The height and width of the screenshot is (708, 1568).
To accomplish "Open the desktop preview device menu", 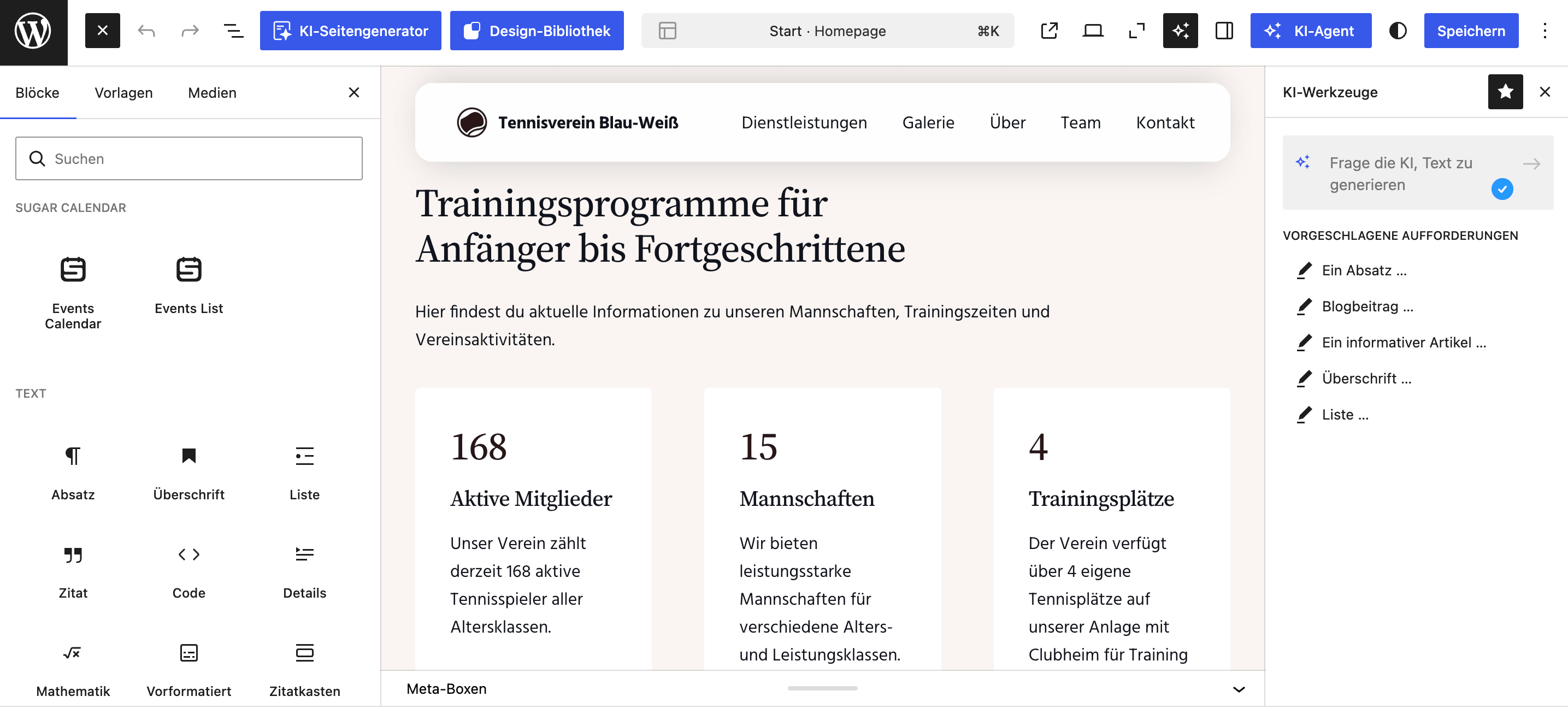I will [x=1093, y=31].
